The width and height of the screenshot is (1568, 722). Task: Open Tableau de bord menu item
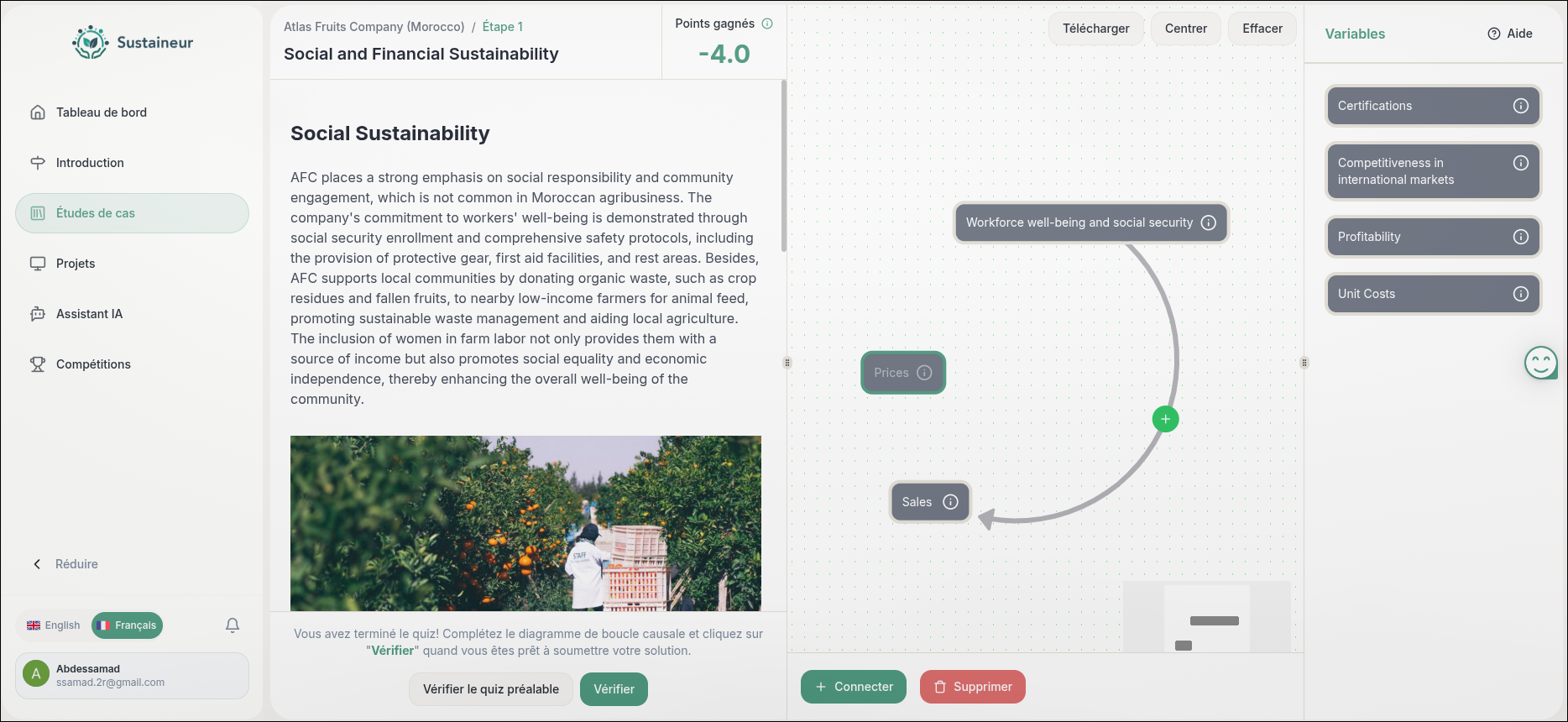[101, 112]
